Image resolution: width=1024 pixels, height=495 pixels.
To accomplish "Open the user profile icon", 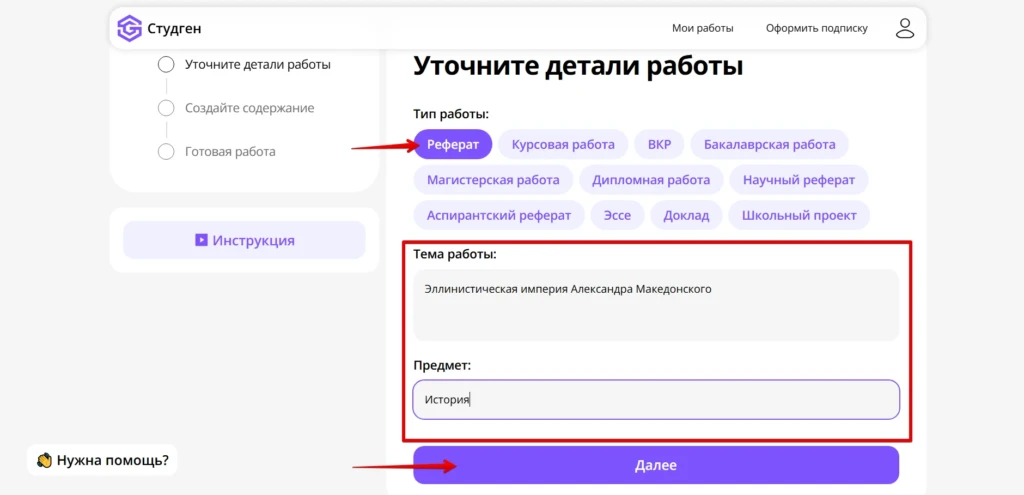I will point(904,28).
